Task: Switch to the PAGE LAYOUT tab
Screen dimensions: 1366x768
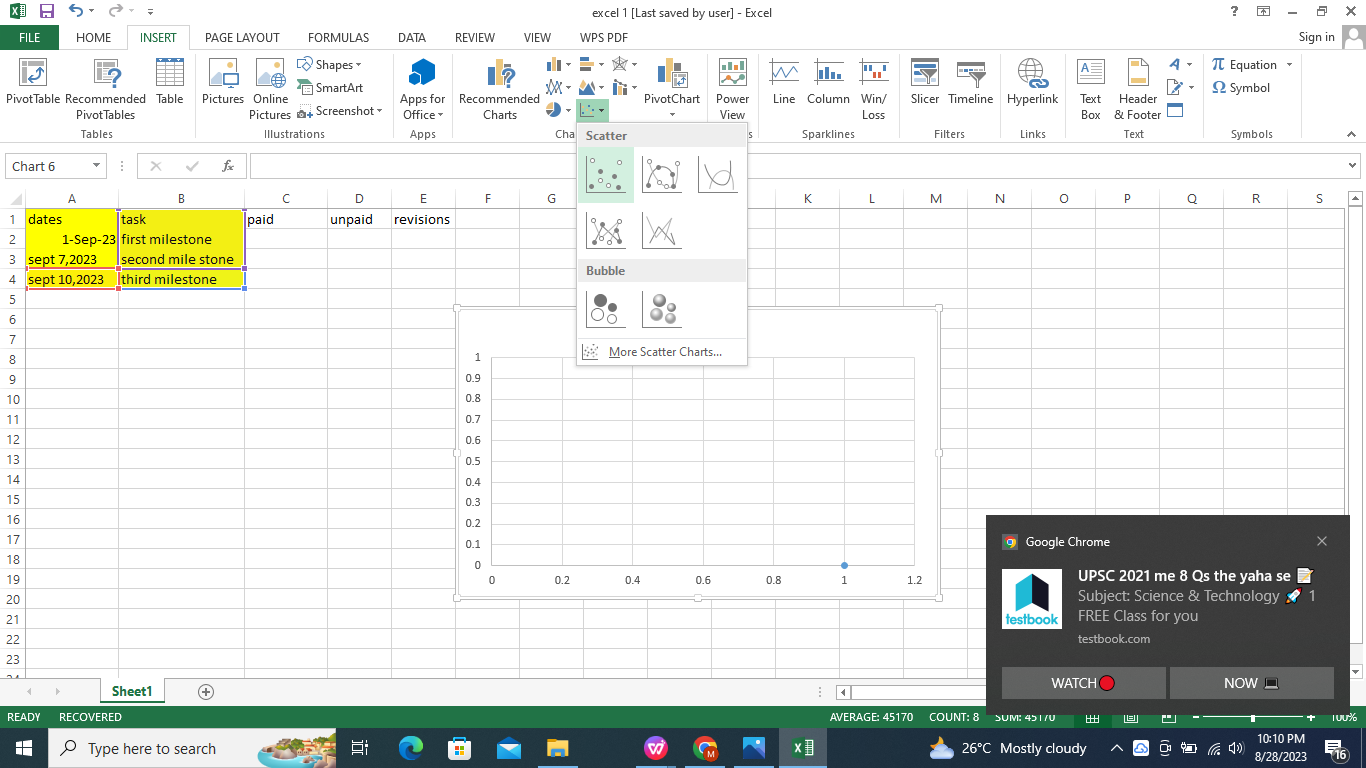Action: [242, 38]
